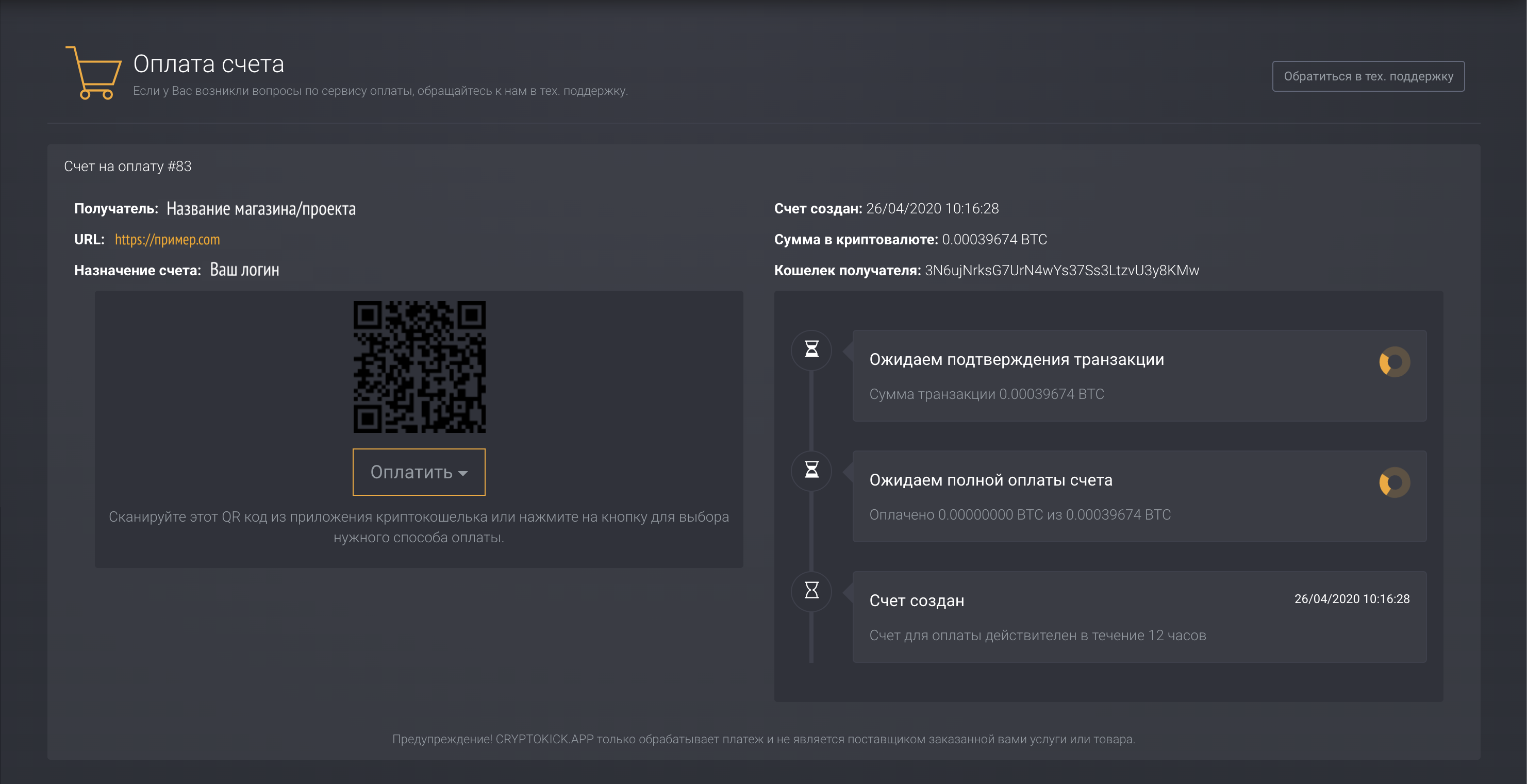Click timestamp on the 'Счет создан' card
This screenshot has width=1527, height=784.
pyautogui.click(x=1352, y=599)
